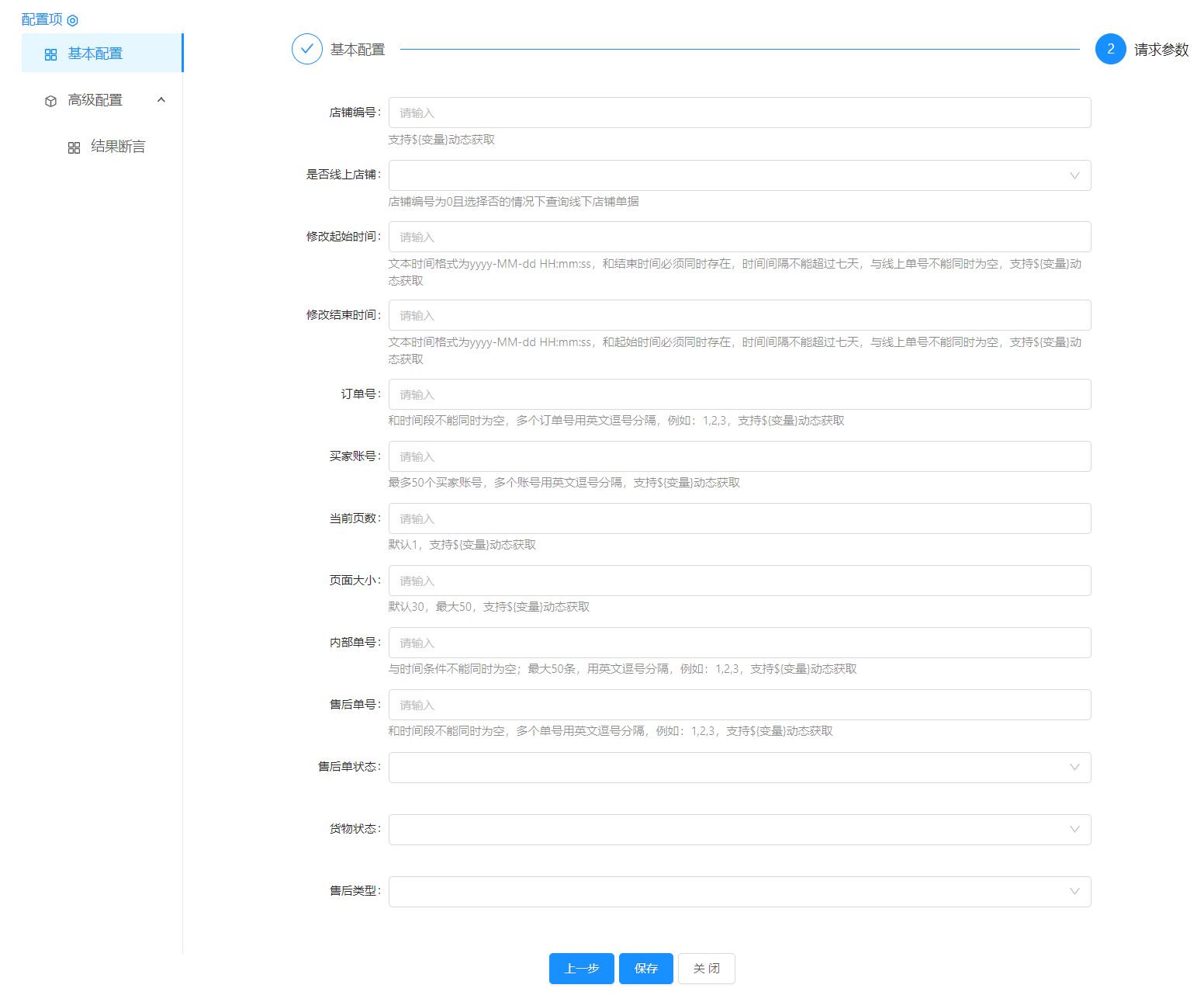Screen dimensions: 1204x1002
Task: Select 结果断言 in the sidebar menu
Action: [x=118, y=147]
